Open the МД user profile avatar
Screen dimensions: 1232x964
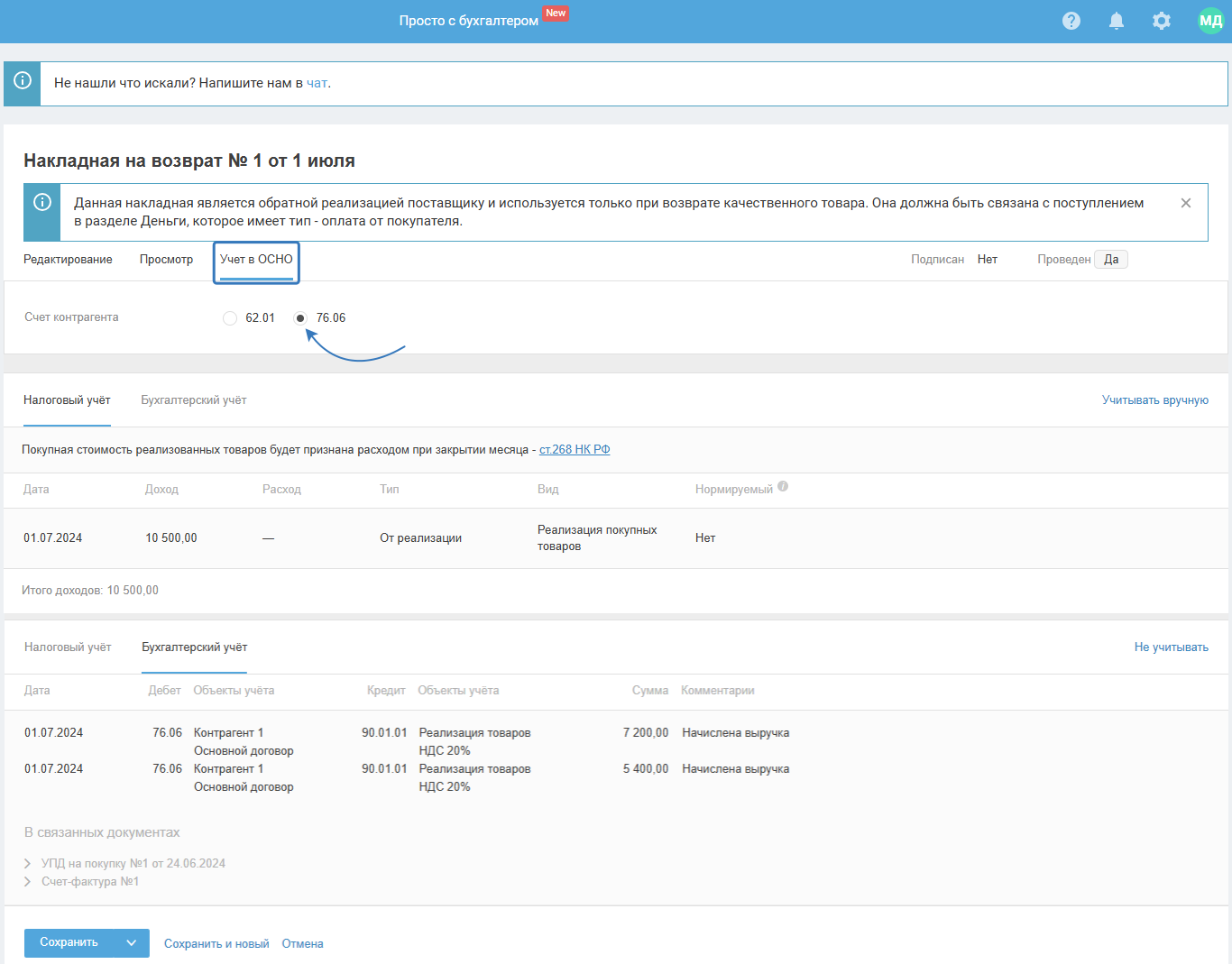pos(1210,21)
